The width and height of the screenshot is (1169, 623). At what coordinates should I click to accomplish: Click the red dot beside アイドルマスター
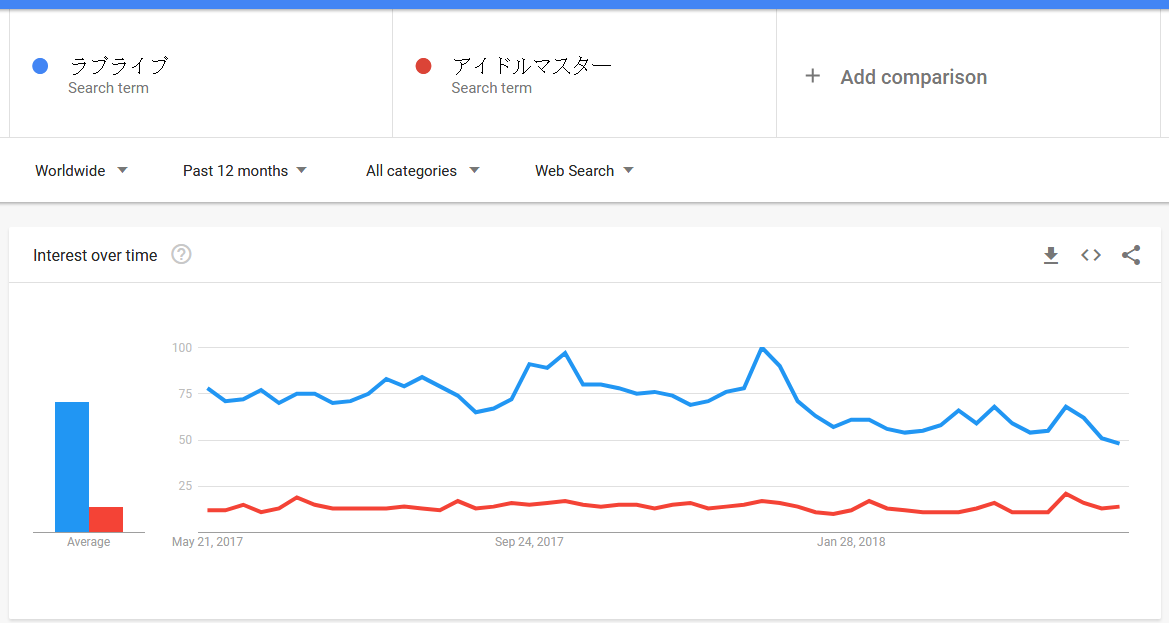(423, 66)
